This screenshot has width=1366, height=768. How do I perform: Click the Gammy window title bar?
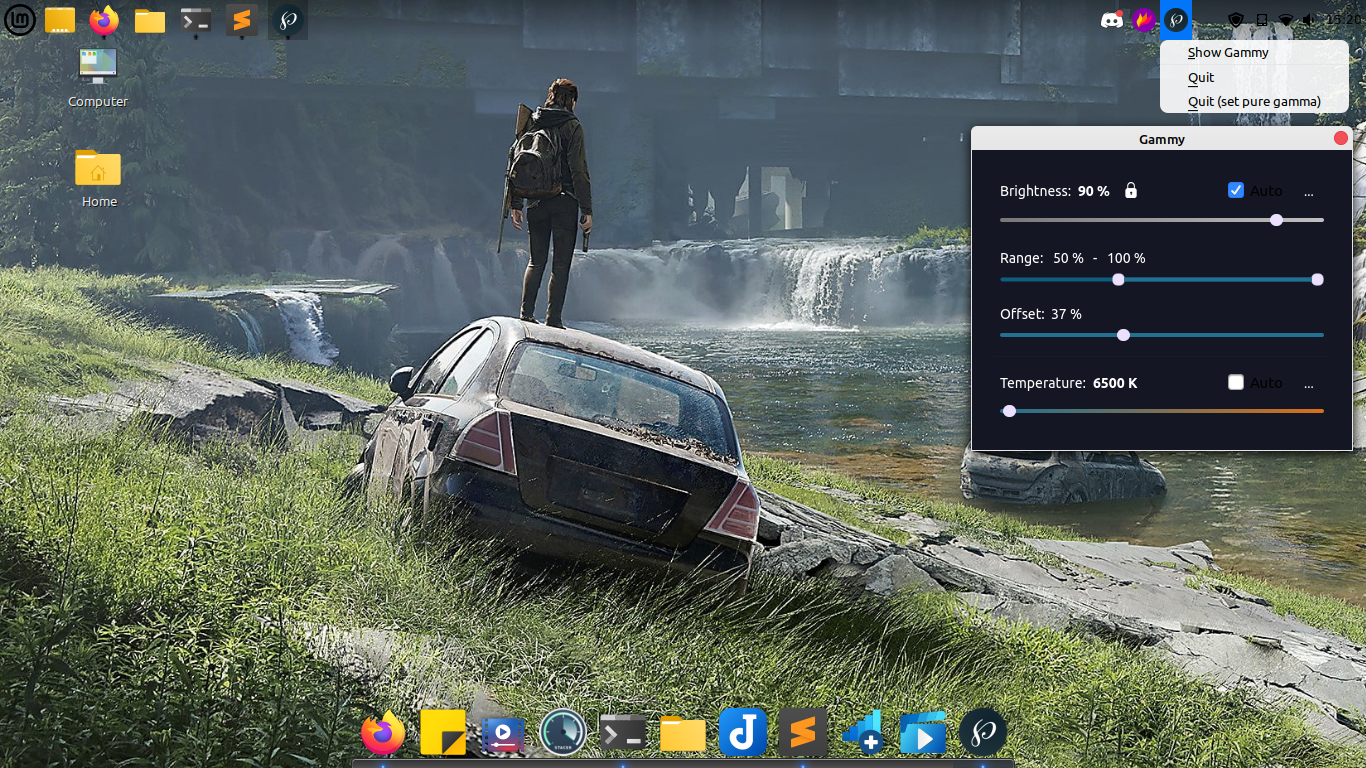click(x=1162, y=139)
